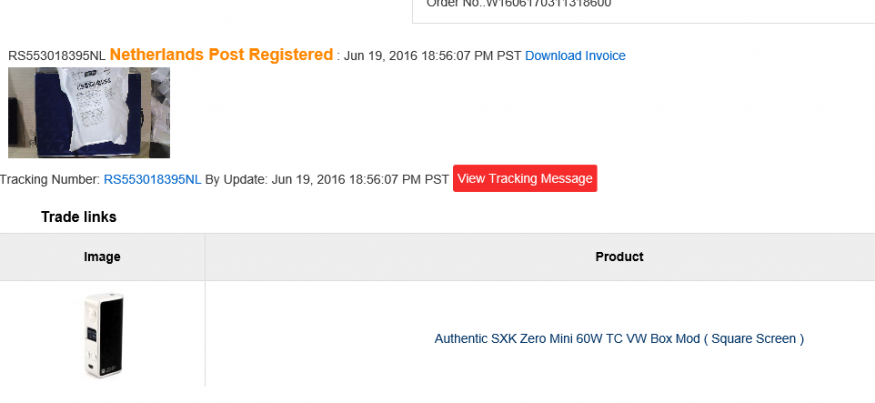Click the Netherlands Post Registered carrier name
Image resolution: width=875 pixels, height=403 pixels.
pyautogui.click(x=221, y=54)
